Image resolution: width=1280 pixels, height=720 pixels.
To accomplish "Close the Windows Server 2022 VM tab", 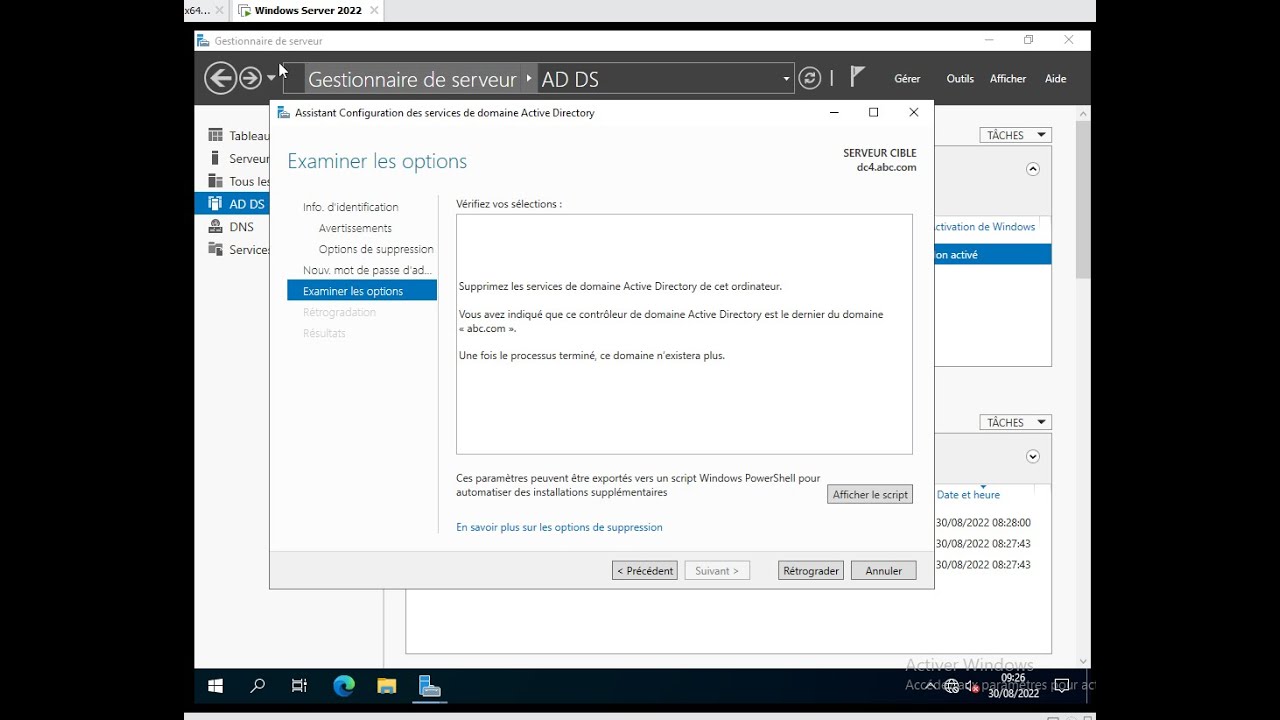I will [374, 10].
